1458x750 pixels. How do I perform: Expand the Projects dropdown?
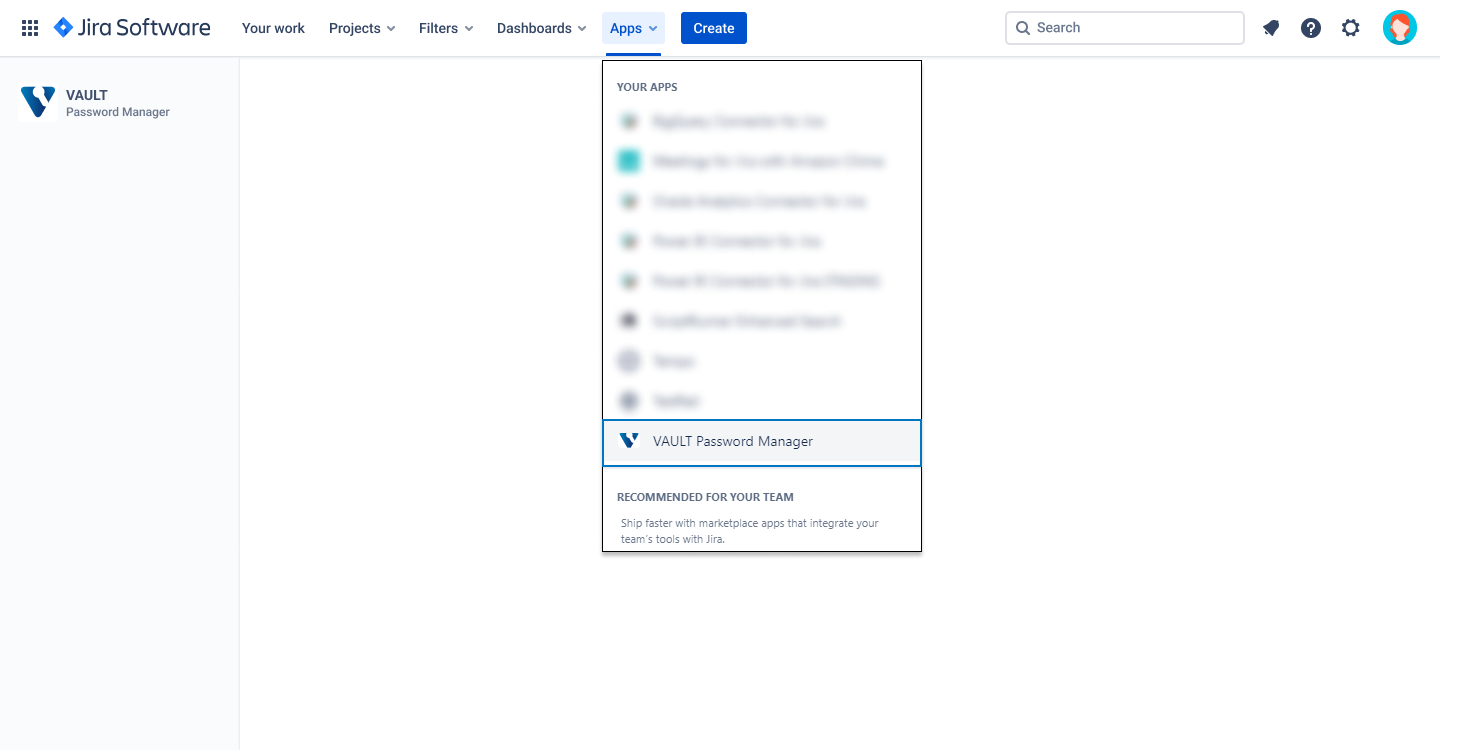coord(362,28)
